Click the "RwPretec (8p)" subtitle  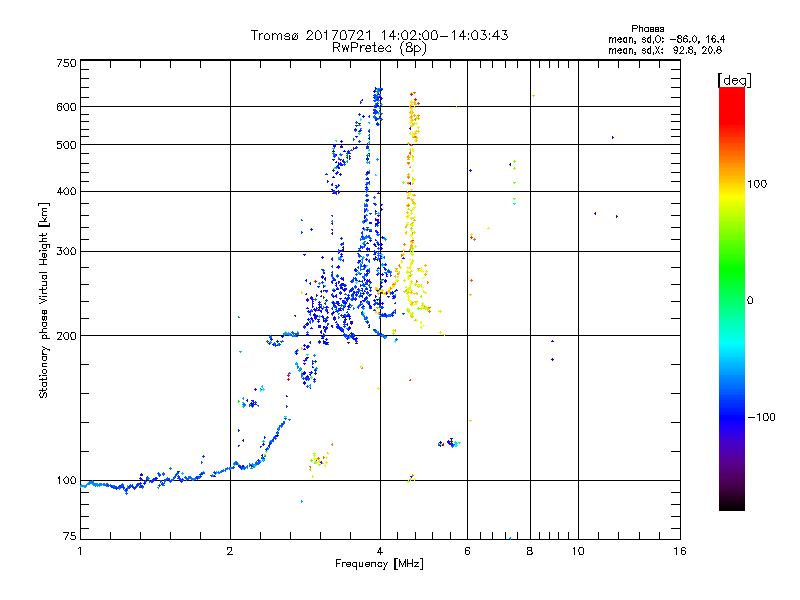tap(379, 48)
